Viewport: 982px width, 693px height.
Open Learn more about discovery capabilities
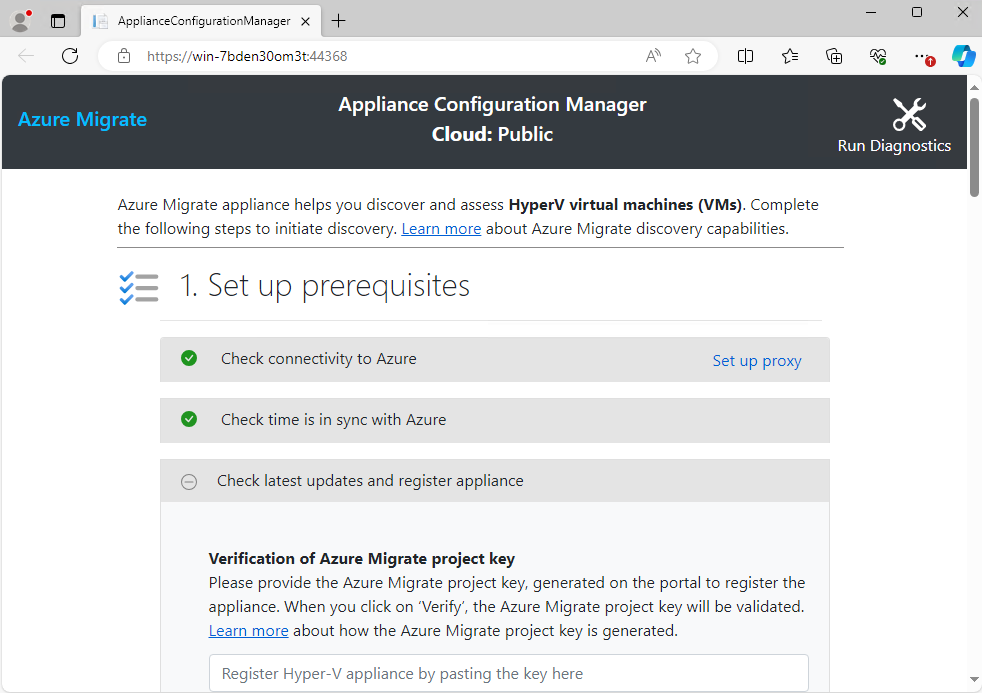[441, 228]
